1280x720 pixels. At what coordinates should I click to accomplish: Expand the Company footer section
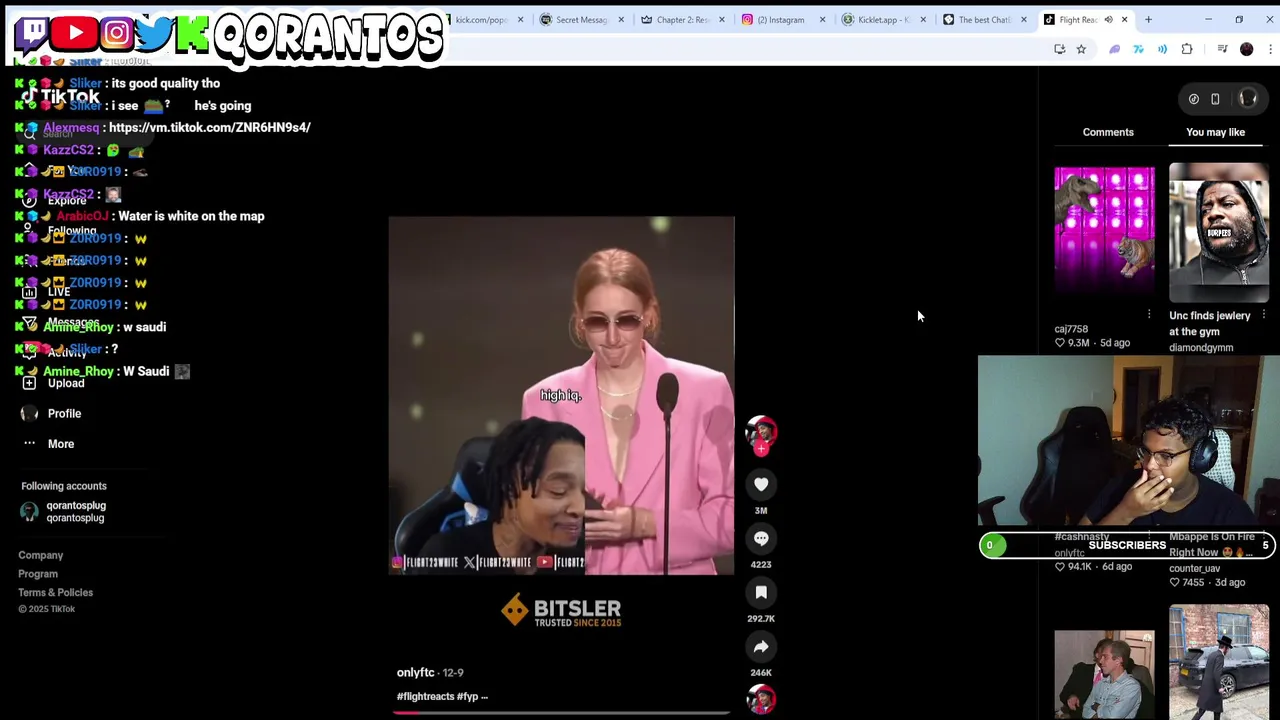point(40,555)
